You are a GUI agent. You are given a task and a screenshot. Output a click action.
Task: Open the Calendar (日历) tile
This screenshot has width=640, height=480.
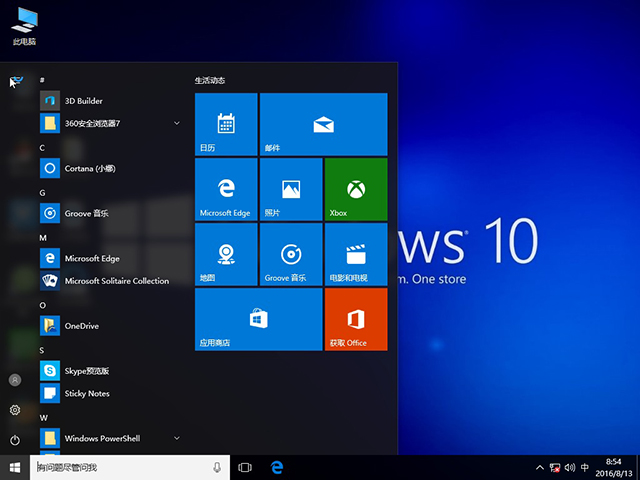click(226, 124)
